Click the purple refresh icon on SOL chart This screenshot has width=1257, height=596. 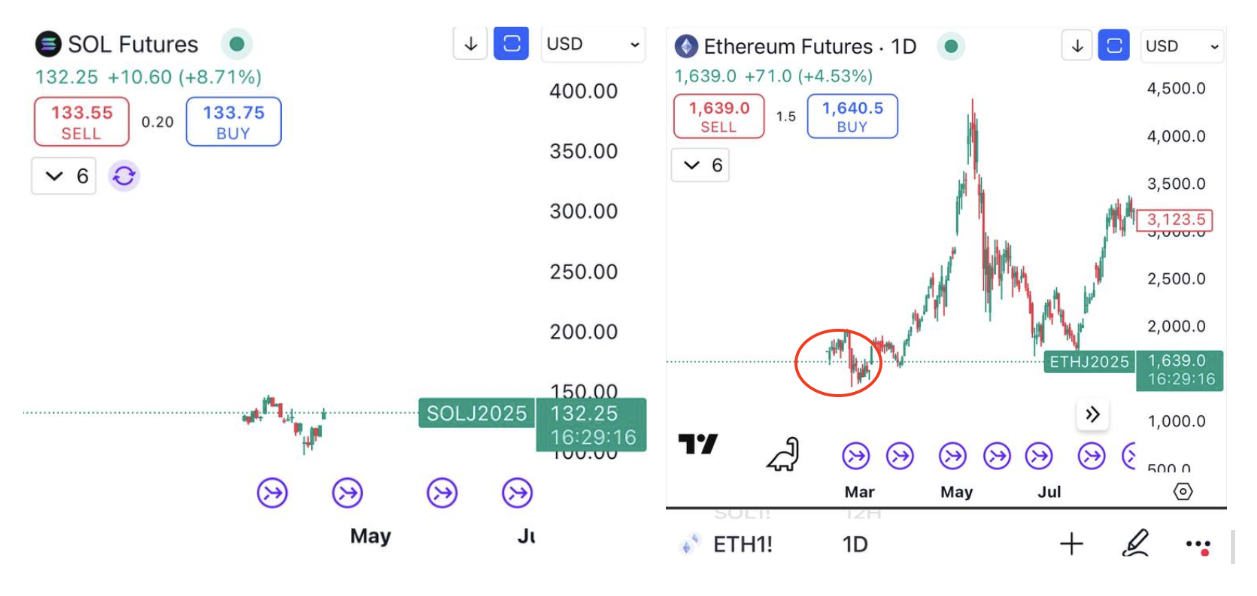pos(124,177)
